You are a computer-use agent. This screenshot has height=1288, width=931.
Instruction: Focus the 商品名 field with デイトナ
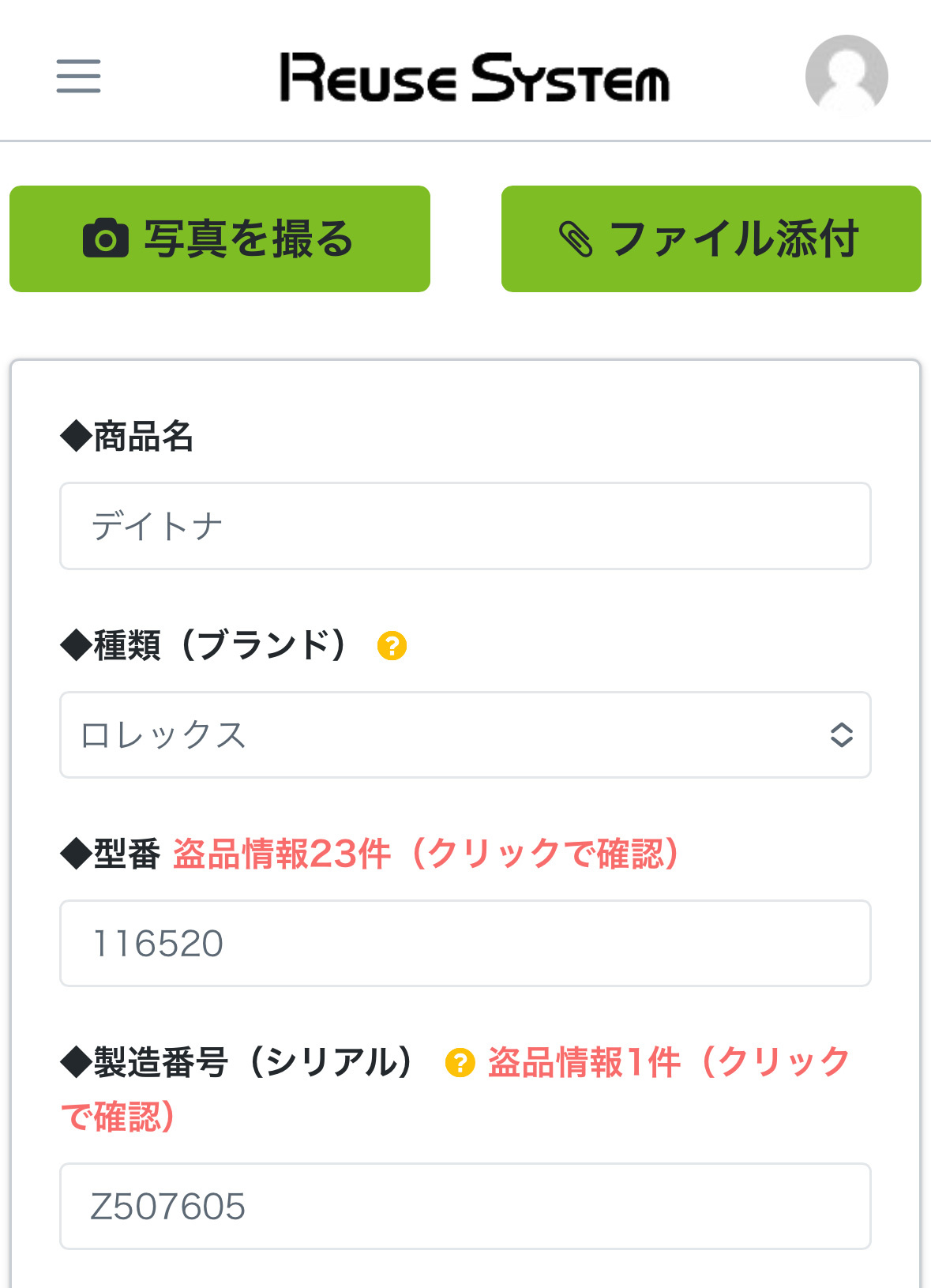(465, 526)
